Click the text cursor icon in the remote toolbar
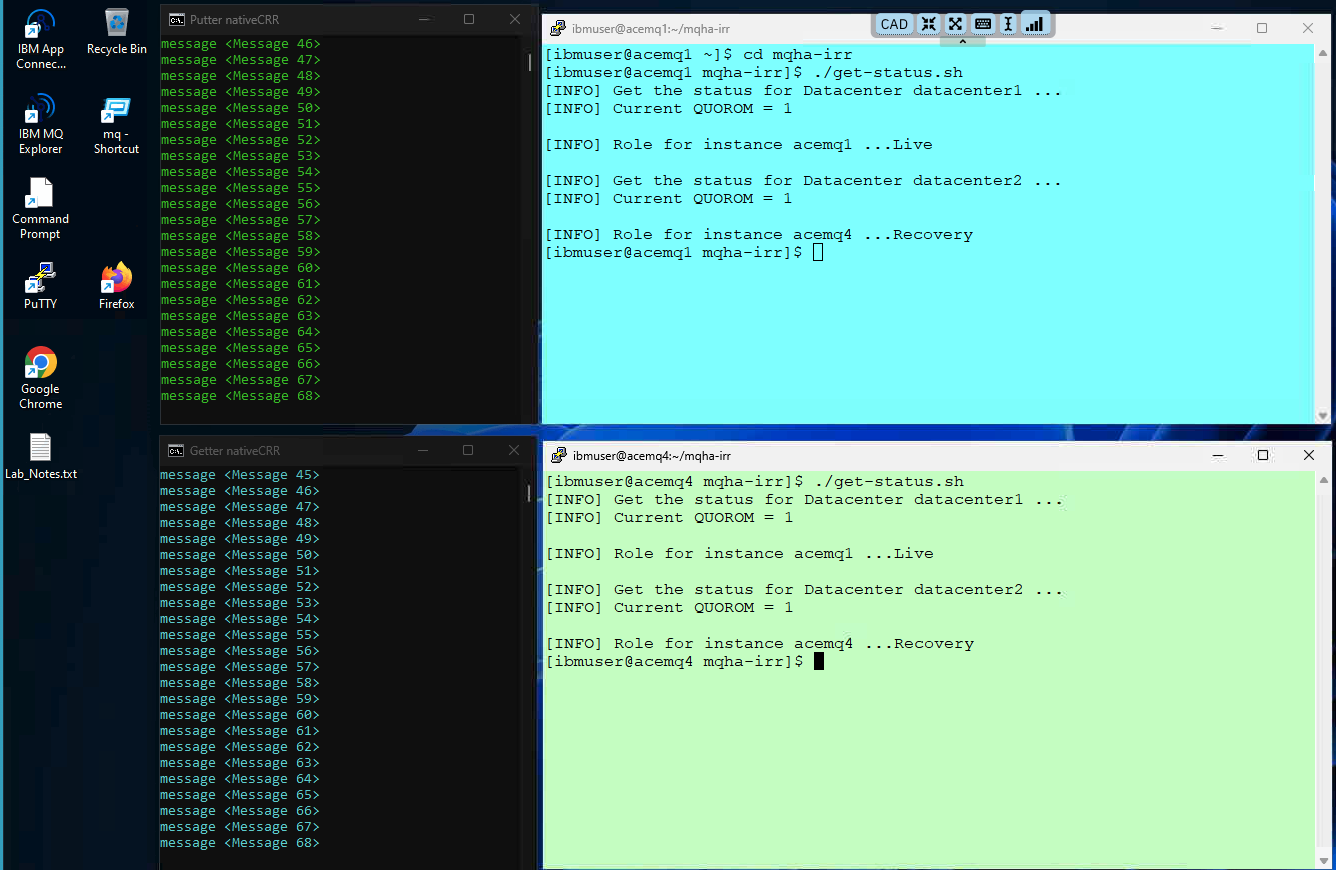 click(1008, 24)
